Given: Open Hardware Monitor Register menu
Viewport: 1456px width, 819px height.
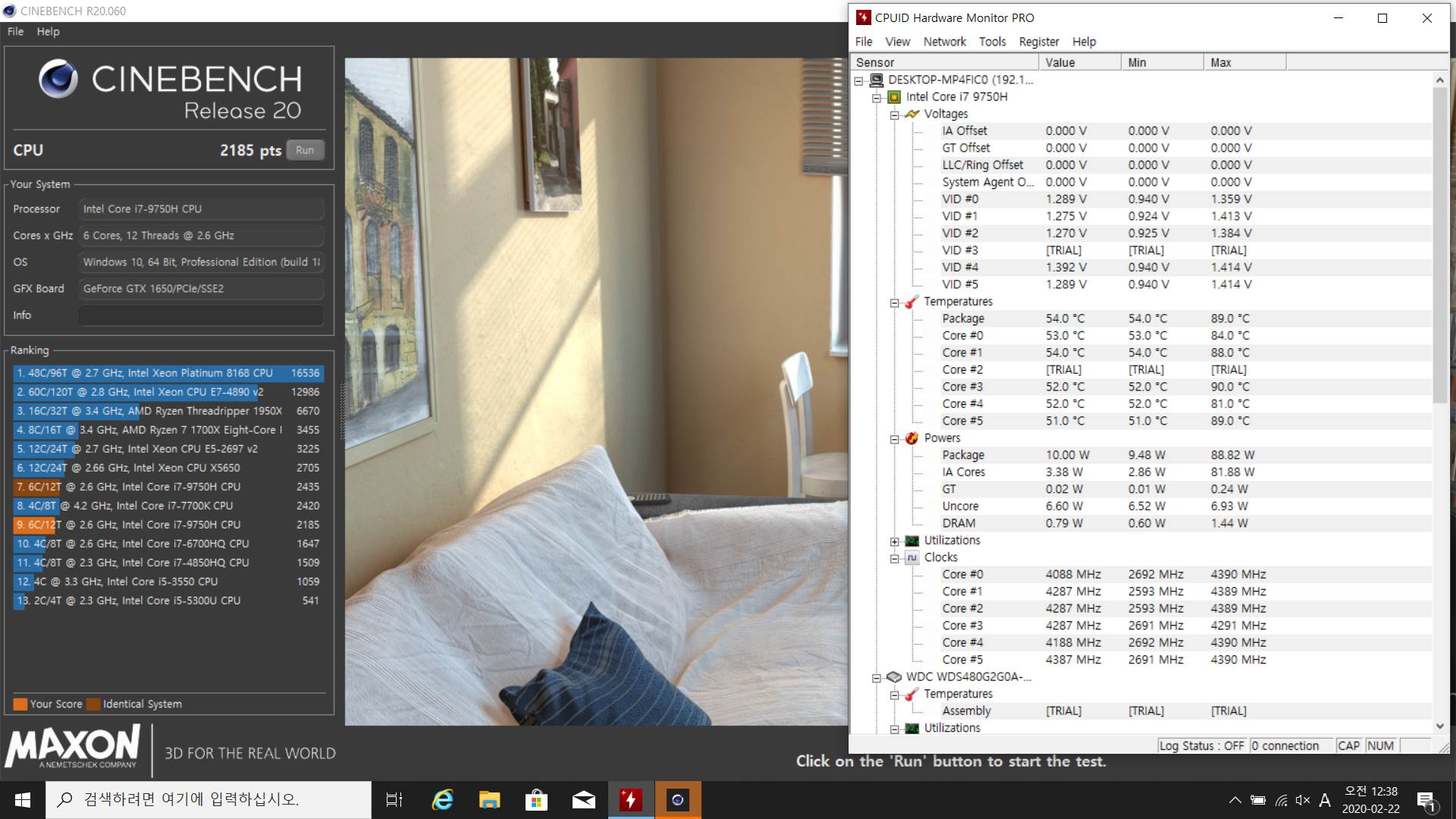Looking at the screenshot, I should 1038,42.
